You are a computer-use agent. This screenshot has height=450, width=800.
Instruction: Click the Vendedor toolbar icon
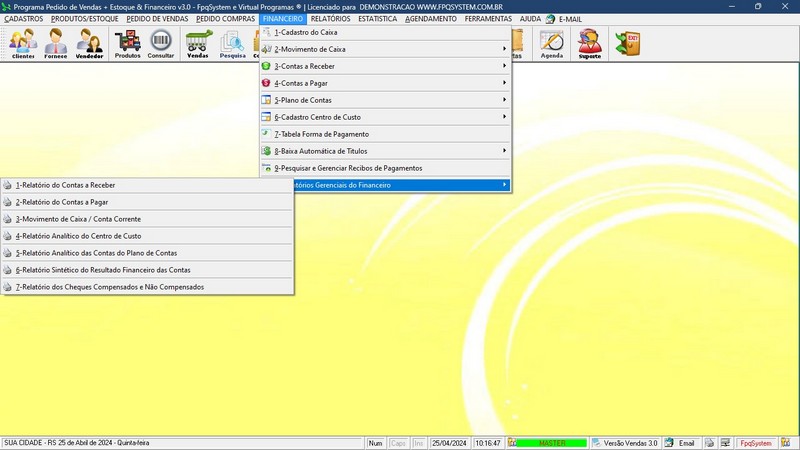89,43
